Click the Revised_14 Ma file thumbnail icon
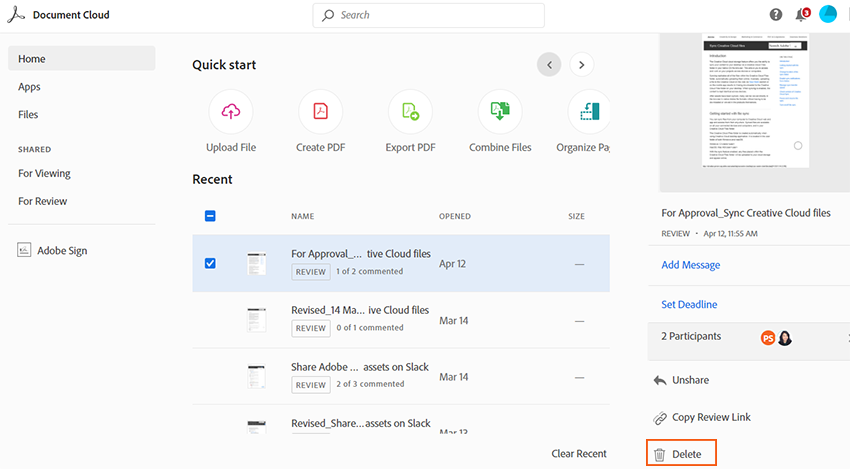 pos(256,320)
